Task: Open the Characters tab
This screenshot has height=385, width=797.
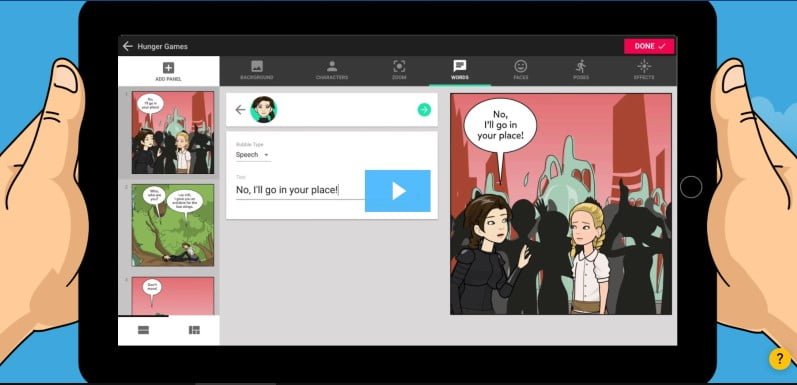Action: [332, 70]
